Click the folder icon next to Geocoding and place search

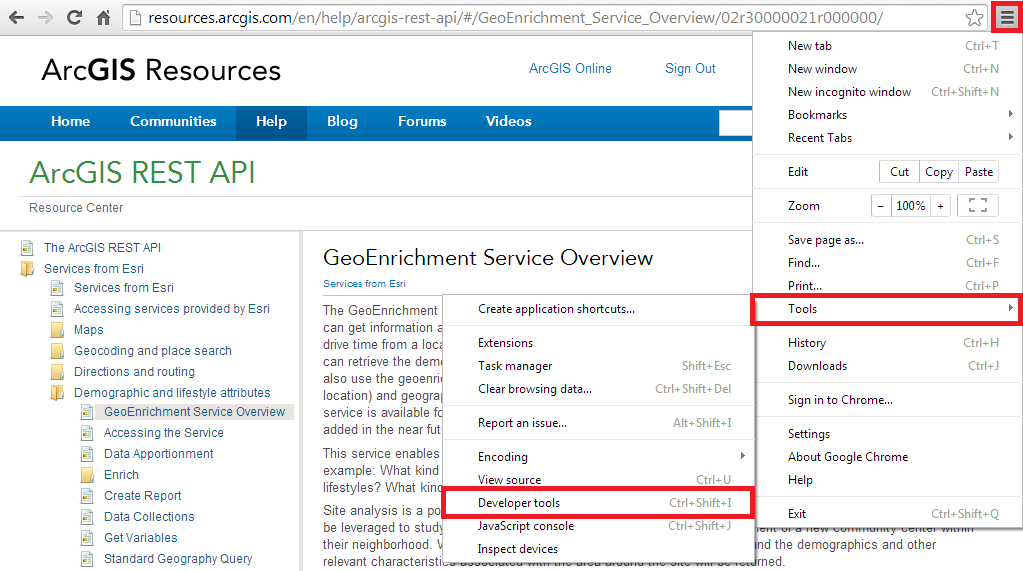coord(57,351)
